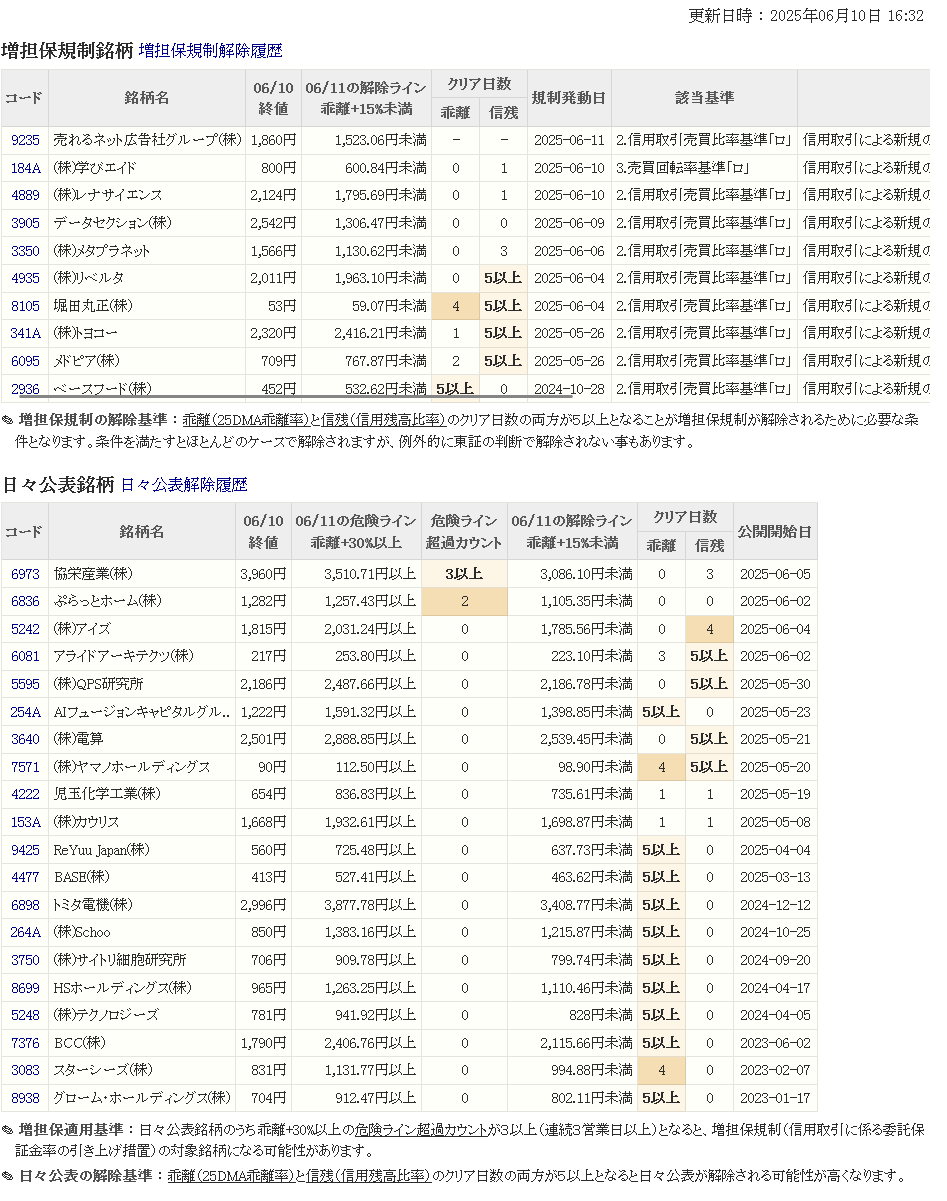Image resolution: width=947 pixels, height=1201 pixels.
Task: Open stock code 3350 link
Action: (25, 251)
